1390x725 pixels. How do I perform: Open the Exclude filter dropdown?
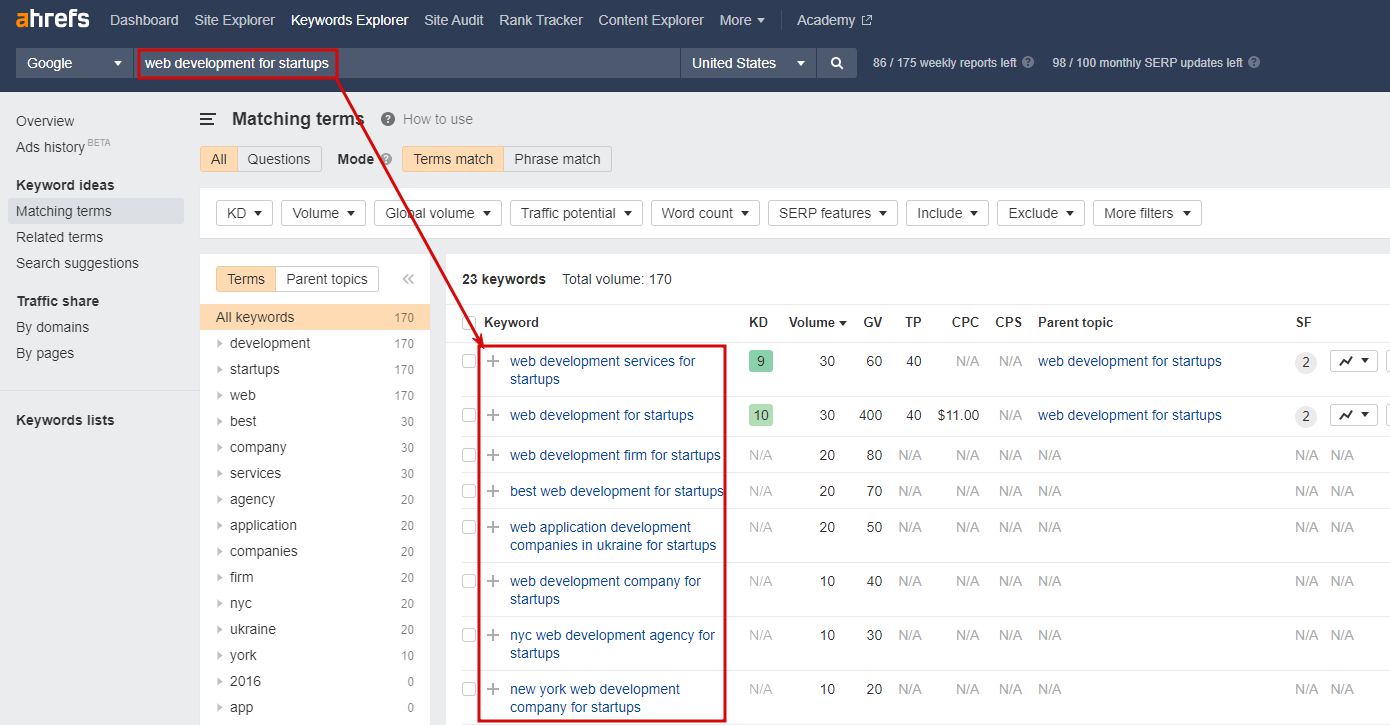[x=1041, y=213]
